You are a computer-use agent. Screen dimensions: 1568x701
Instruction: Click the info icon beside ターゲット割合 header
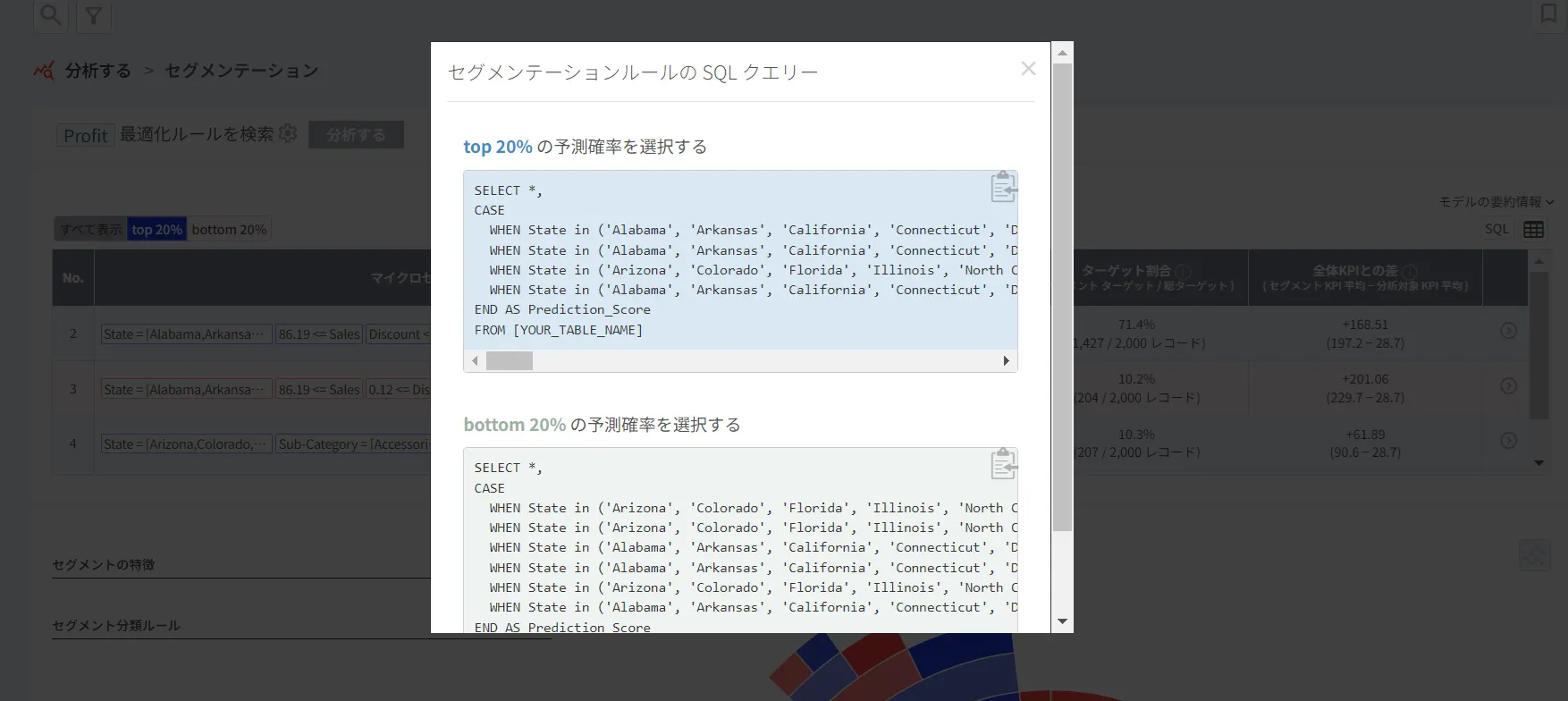(1184, 271)
